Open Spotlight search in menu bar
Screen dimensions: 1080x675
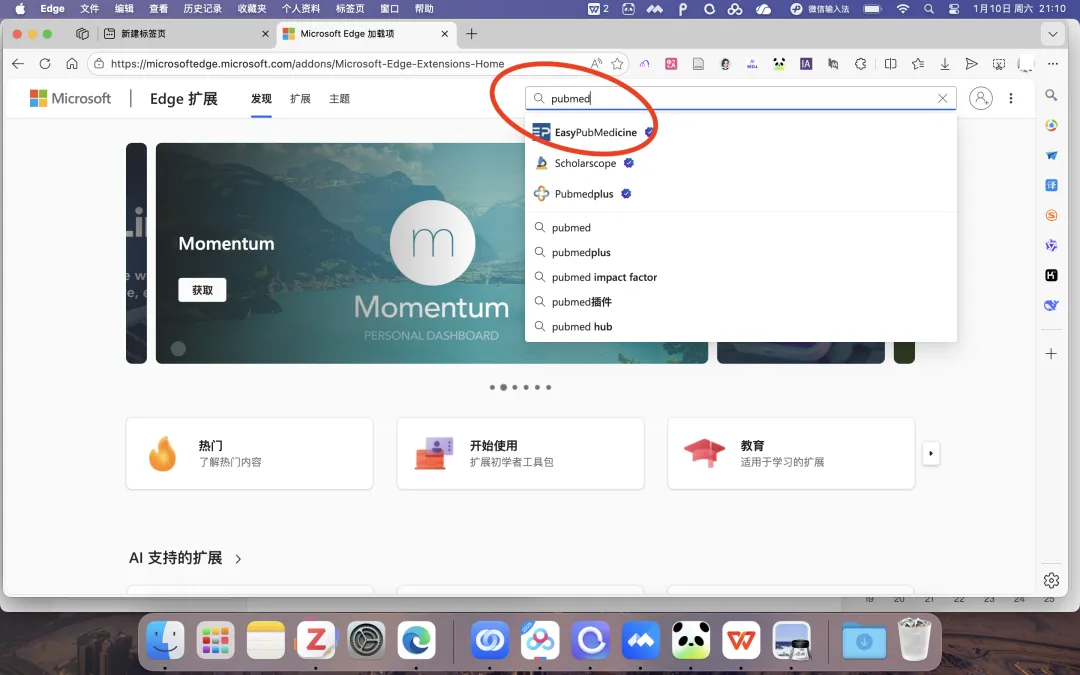click(929, 8)
